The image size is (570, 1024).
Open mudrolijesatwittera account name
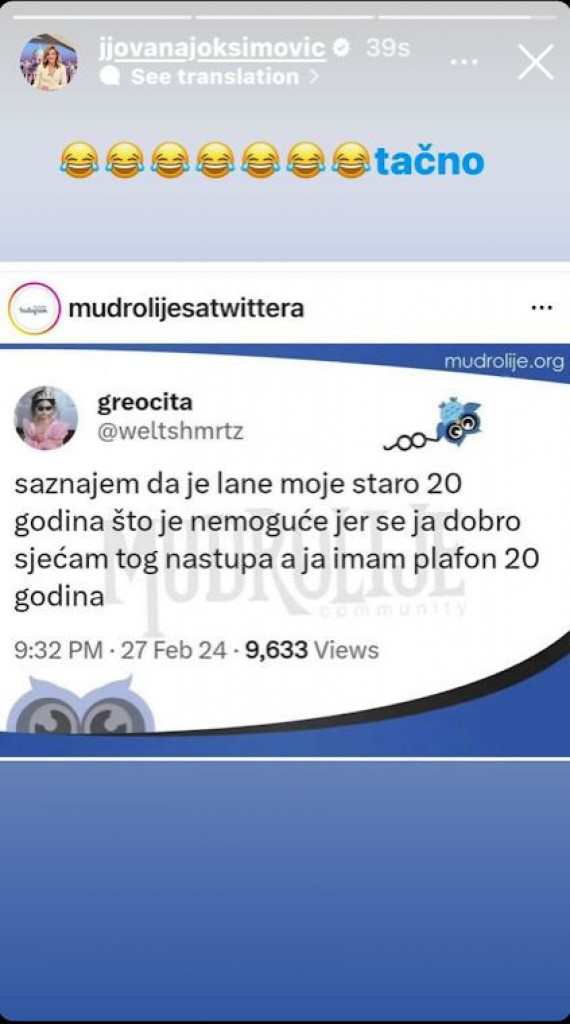(186, 308)
